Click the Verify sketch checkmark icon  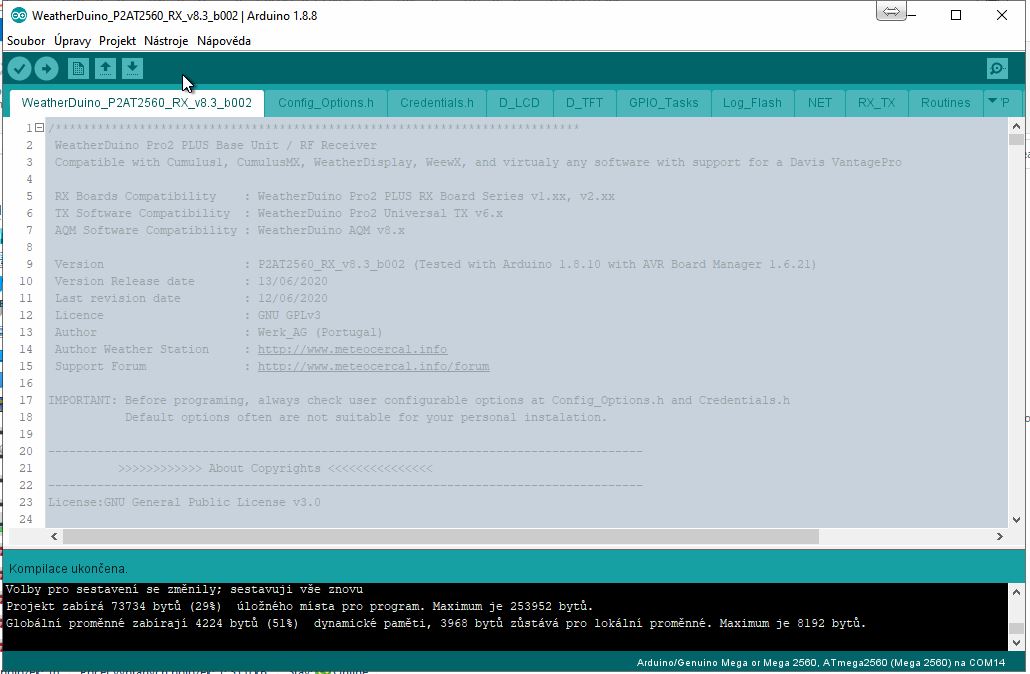pos(19,68)
